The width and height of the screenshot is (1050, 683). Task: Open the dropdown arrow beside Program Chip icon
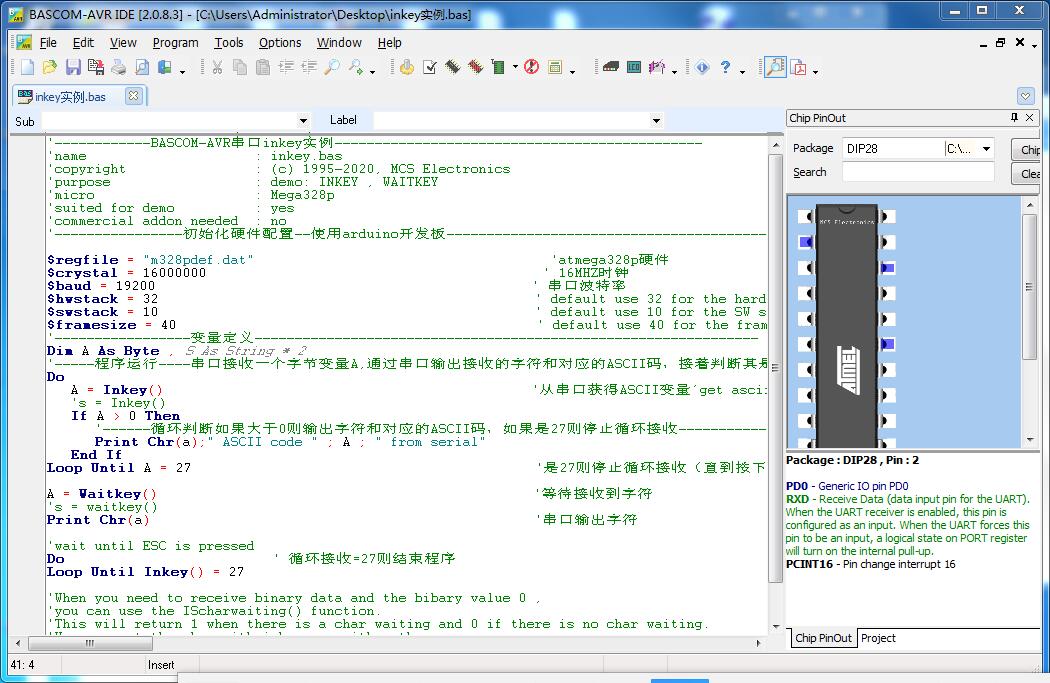(515, 67)
